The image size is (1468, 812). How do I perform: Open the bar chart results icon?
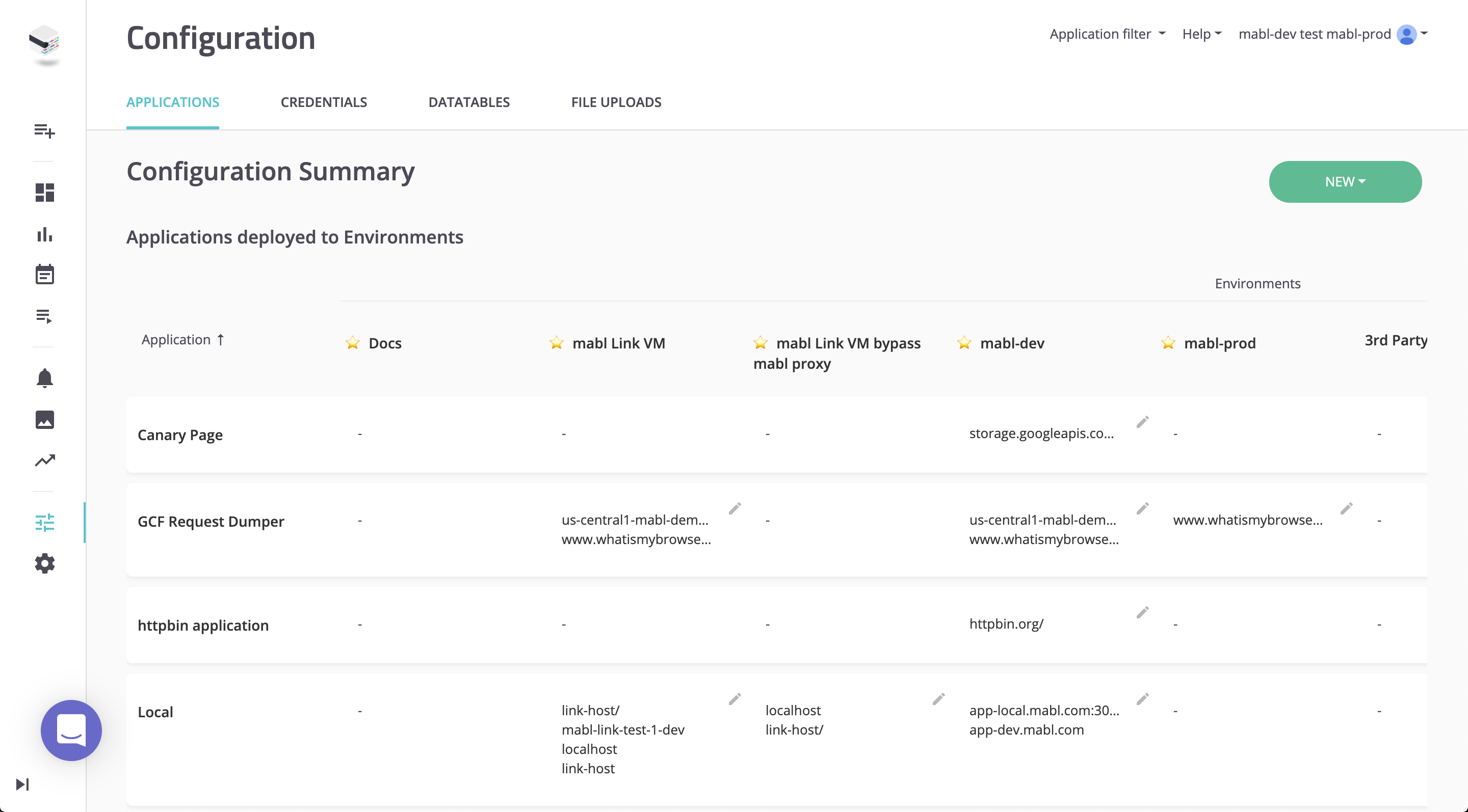pyautogui.click(x=44, y=234)
